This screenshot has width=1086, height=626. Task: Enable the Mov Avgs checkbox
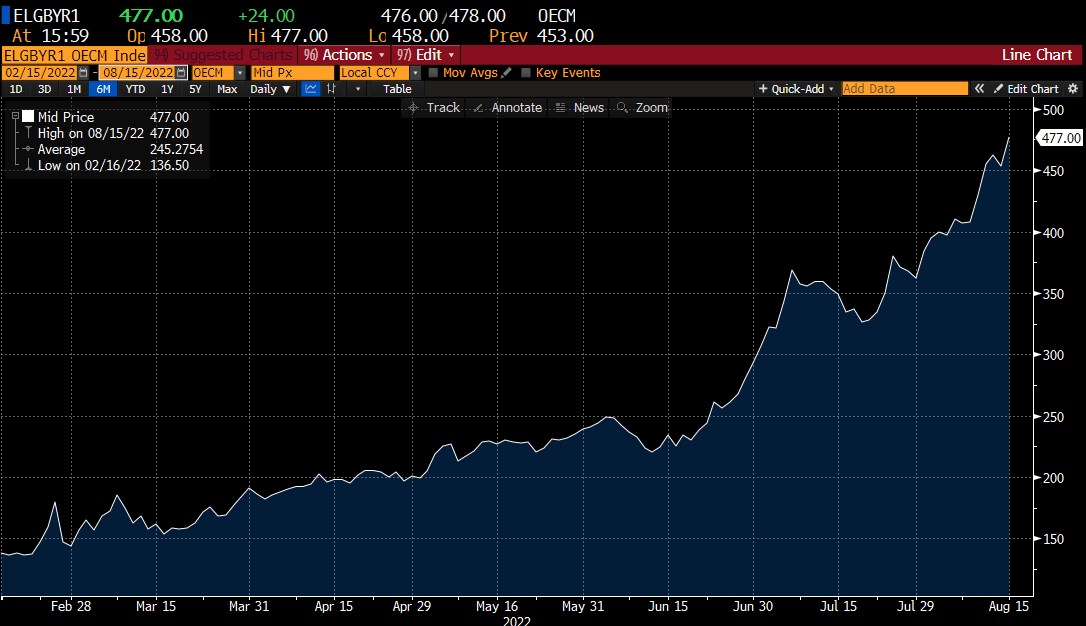433,73
